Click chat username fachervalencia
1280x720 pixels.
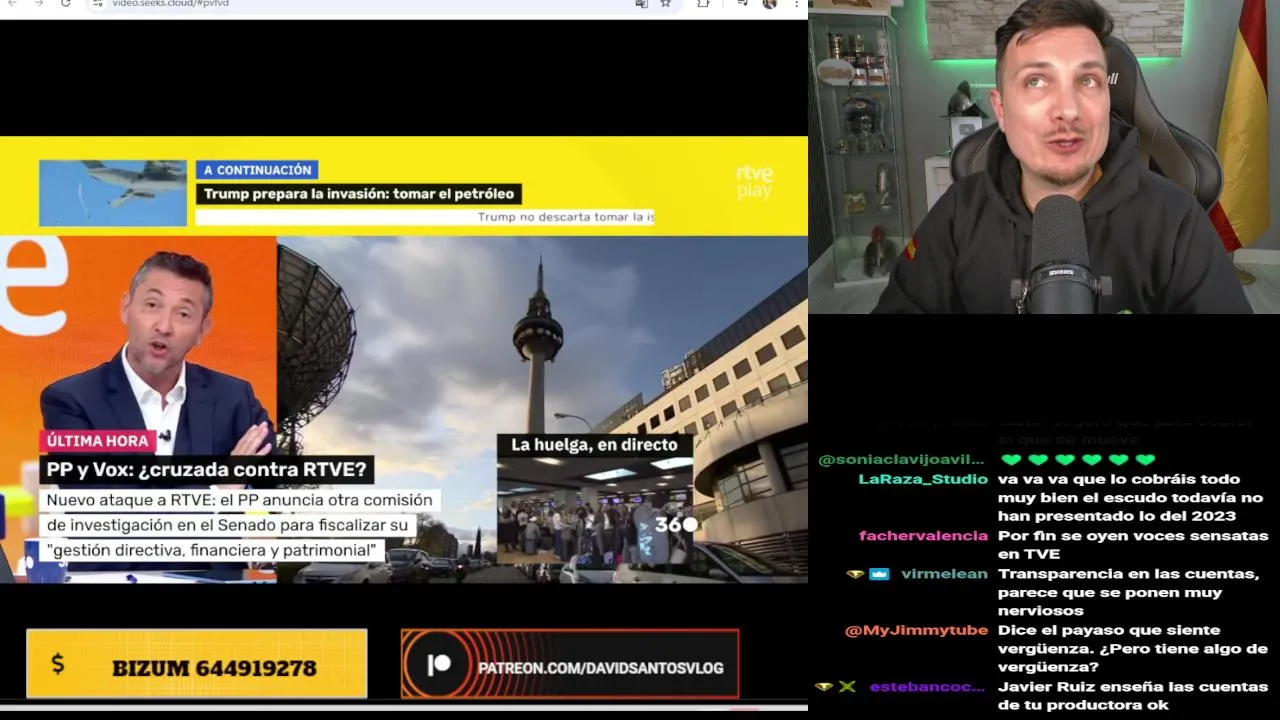coord(923,536)
